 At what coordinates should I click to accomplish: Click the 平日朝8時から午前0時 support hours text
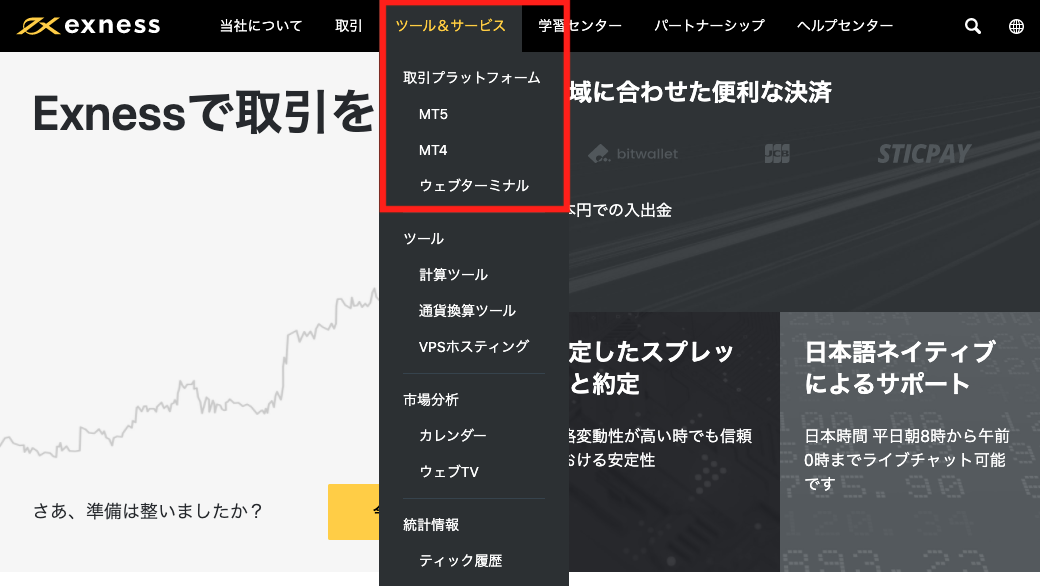[907, 459]
